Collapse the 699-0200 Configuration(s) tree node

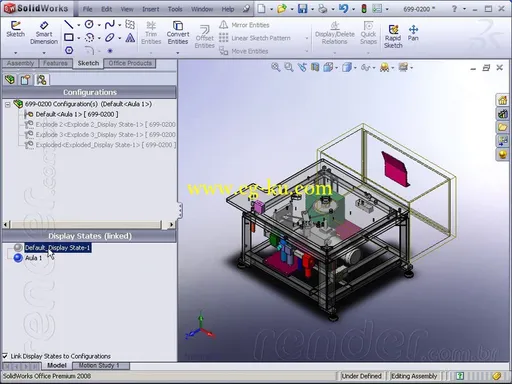coord(7,104)
